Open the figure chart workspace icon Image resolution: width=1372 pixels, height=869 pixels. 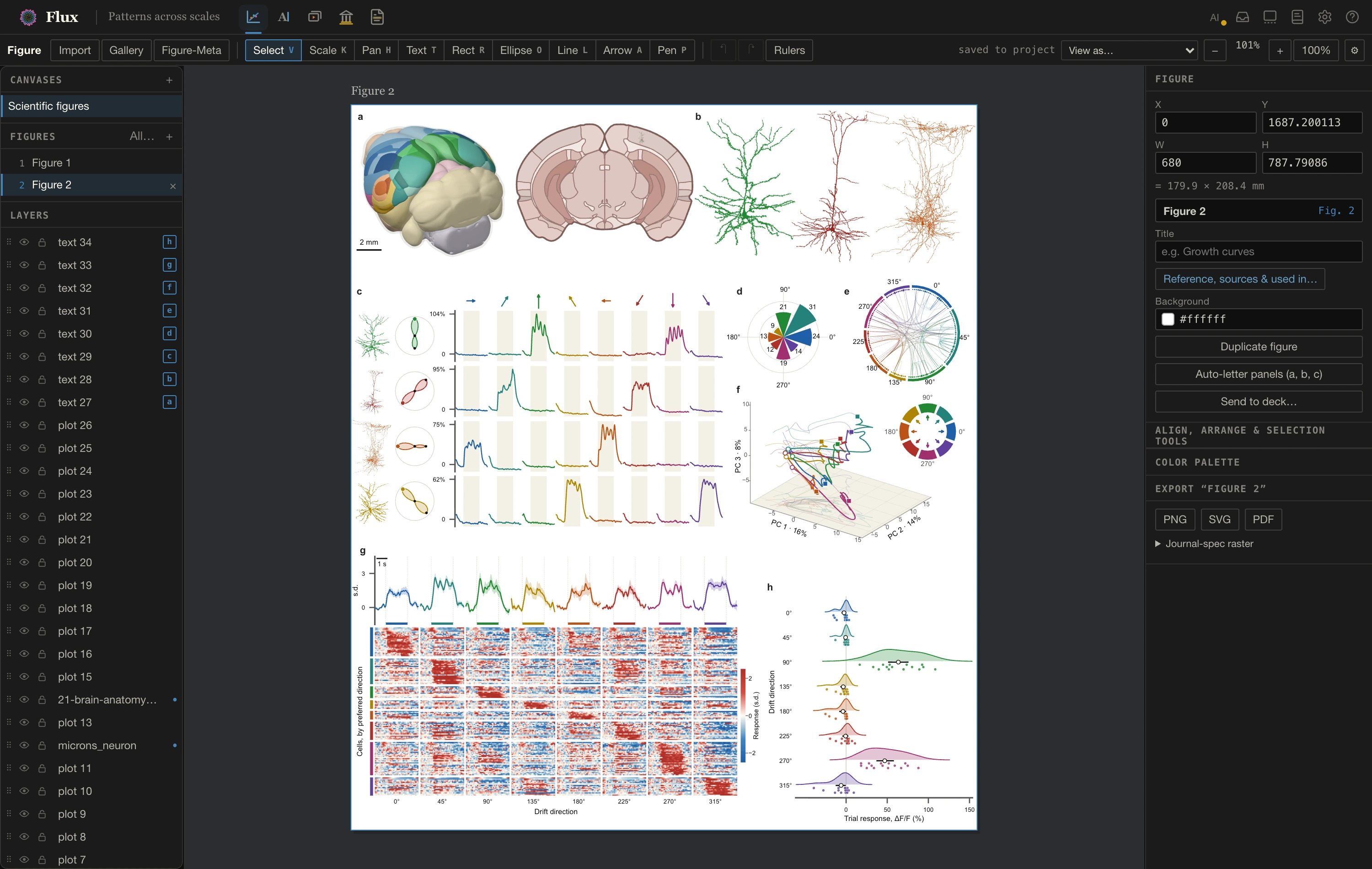tap(253, 17)
